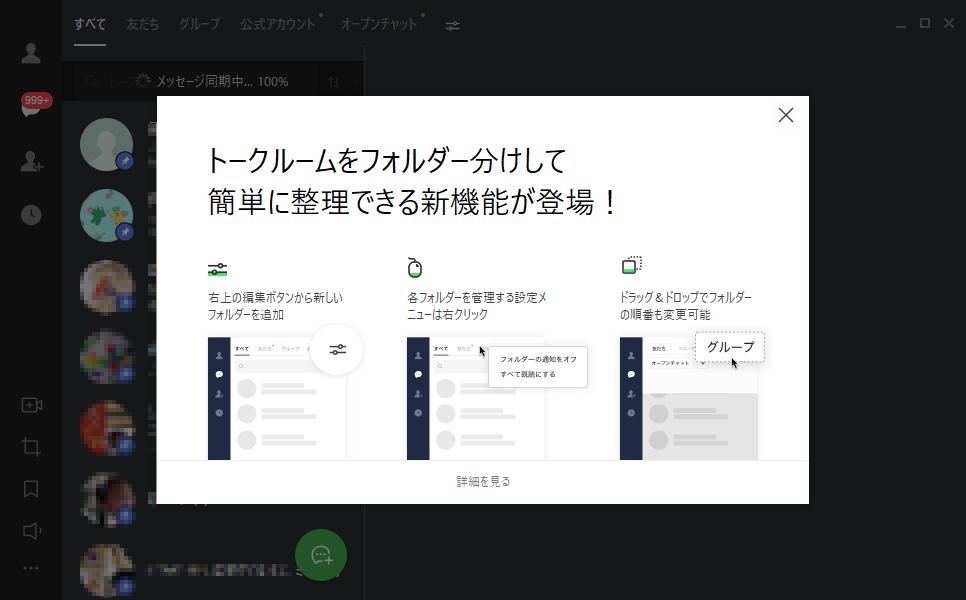
Task: Open the more options ellipsis menu
Action: tap(30, 568)
